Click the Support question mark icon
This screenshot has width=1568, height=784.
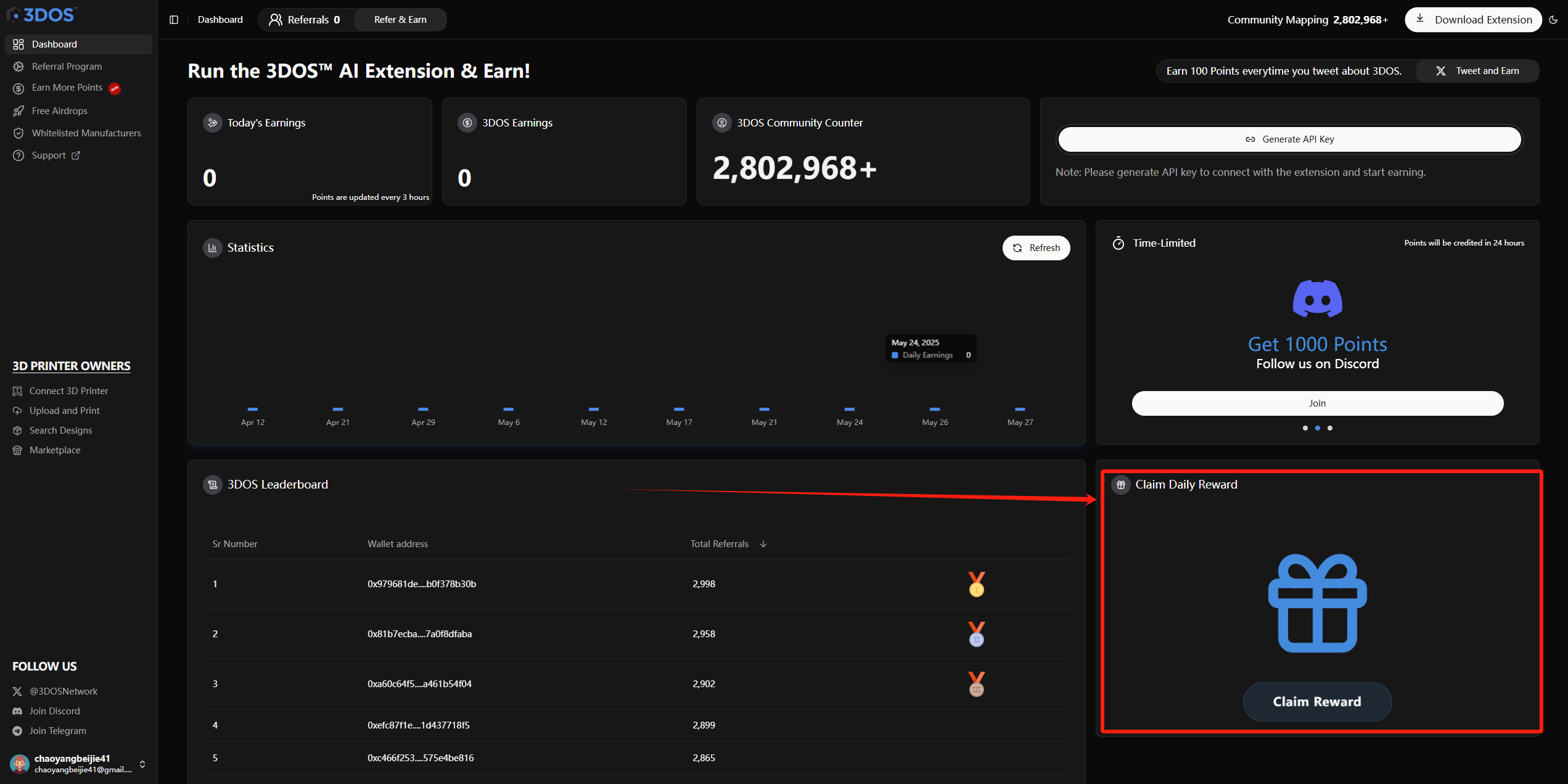tap(18, 155)
